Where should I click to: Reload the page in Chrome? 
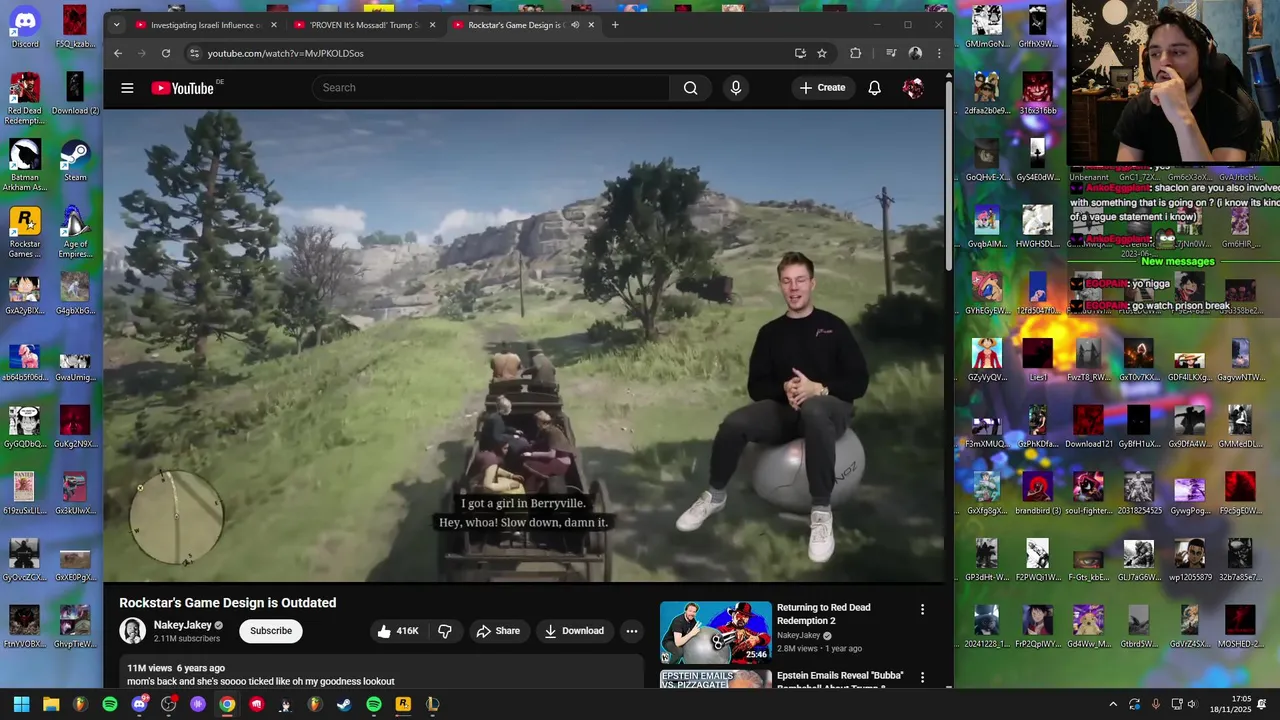pos(166,53)
